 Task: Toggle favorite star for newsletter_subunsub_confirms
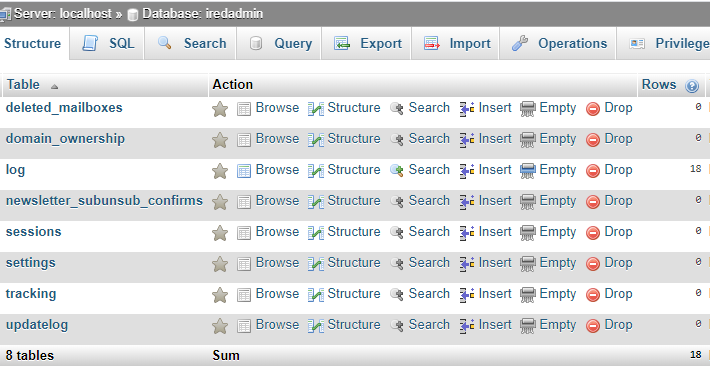pyautogui.click(x=220, y=202)
